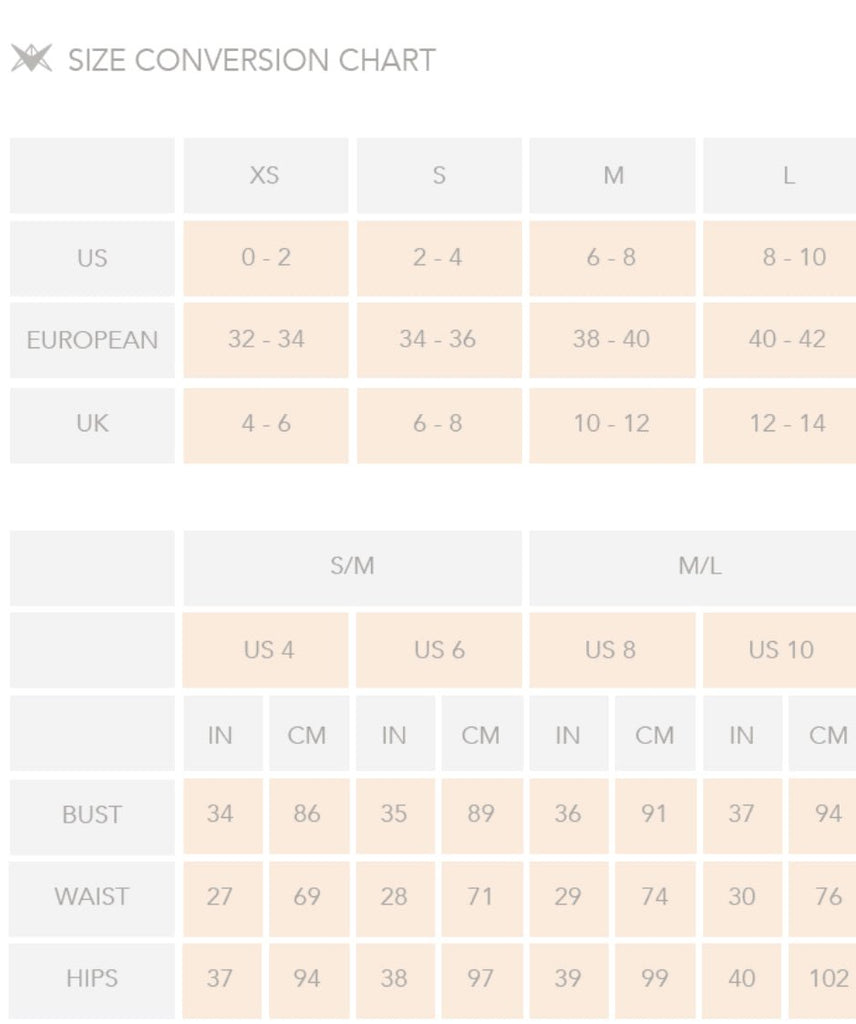Viewport: 856px width, 1024px height.
Task: Click the 12 - 14 UK size cell
Action: coord(780,425)
